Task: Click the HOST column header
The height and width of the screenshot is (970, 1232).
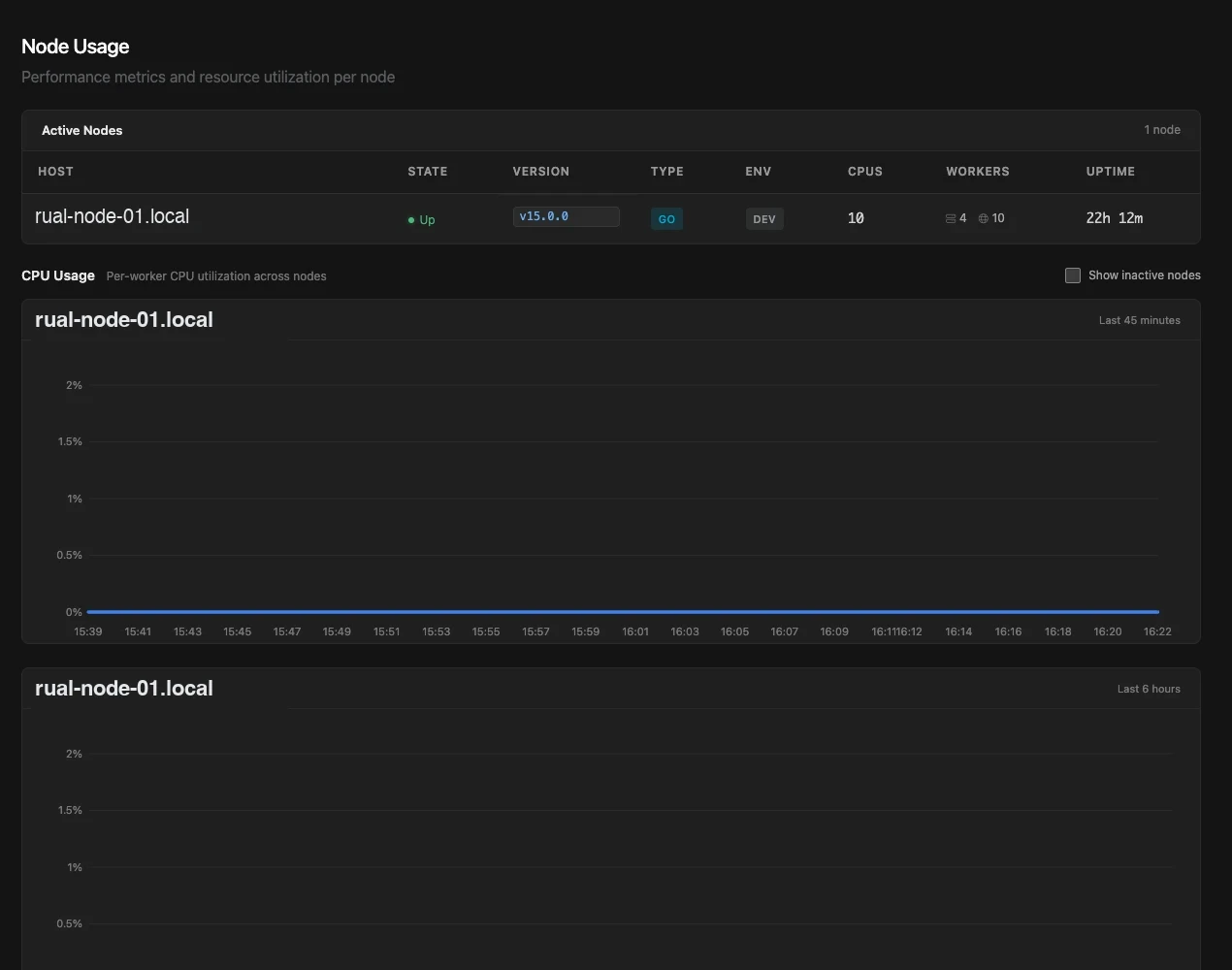Action: (55, 172)
